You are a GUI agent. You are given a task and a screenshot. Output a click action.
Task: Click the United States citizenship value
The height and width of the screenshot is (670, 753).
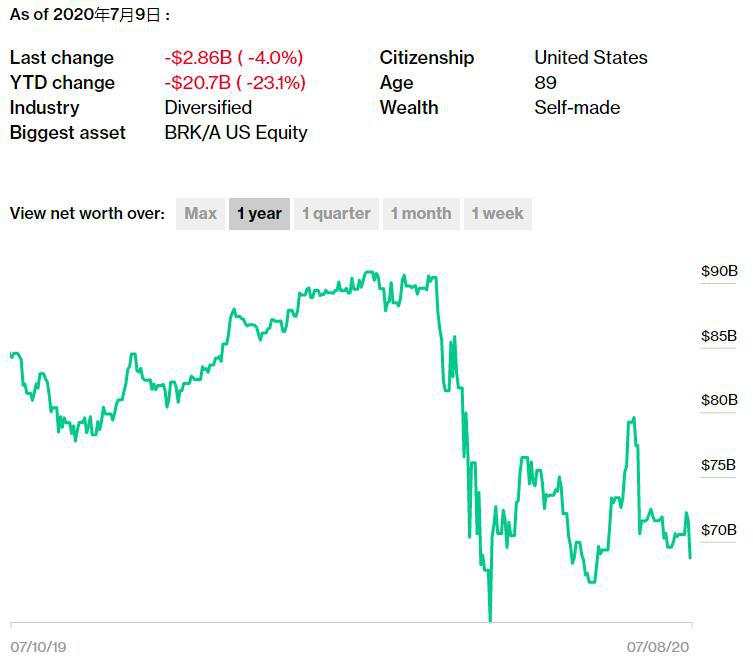(x=591, y=57)
